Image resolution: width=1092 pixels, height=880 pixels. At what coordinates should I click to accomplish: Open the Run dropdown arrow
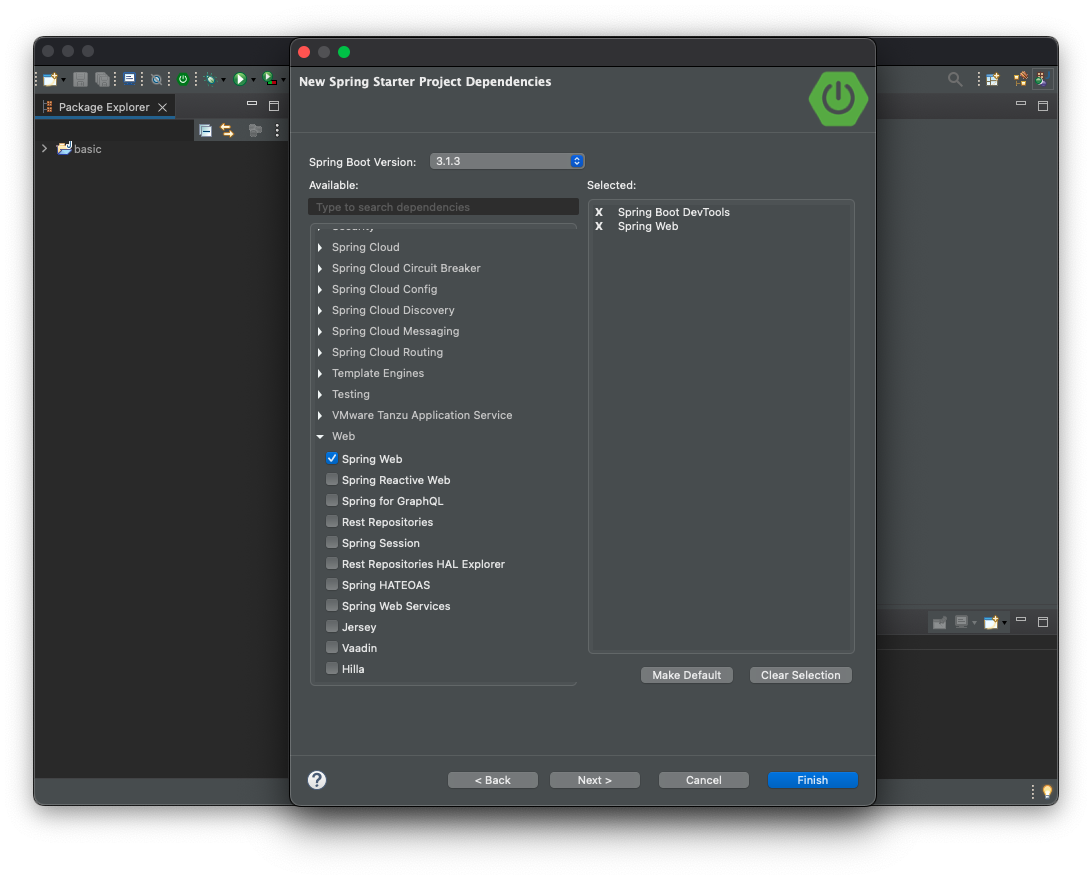(253, 80)
